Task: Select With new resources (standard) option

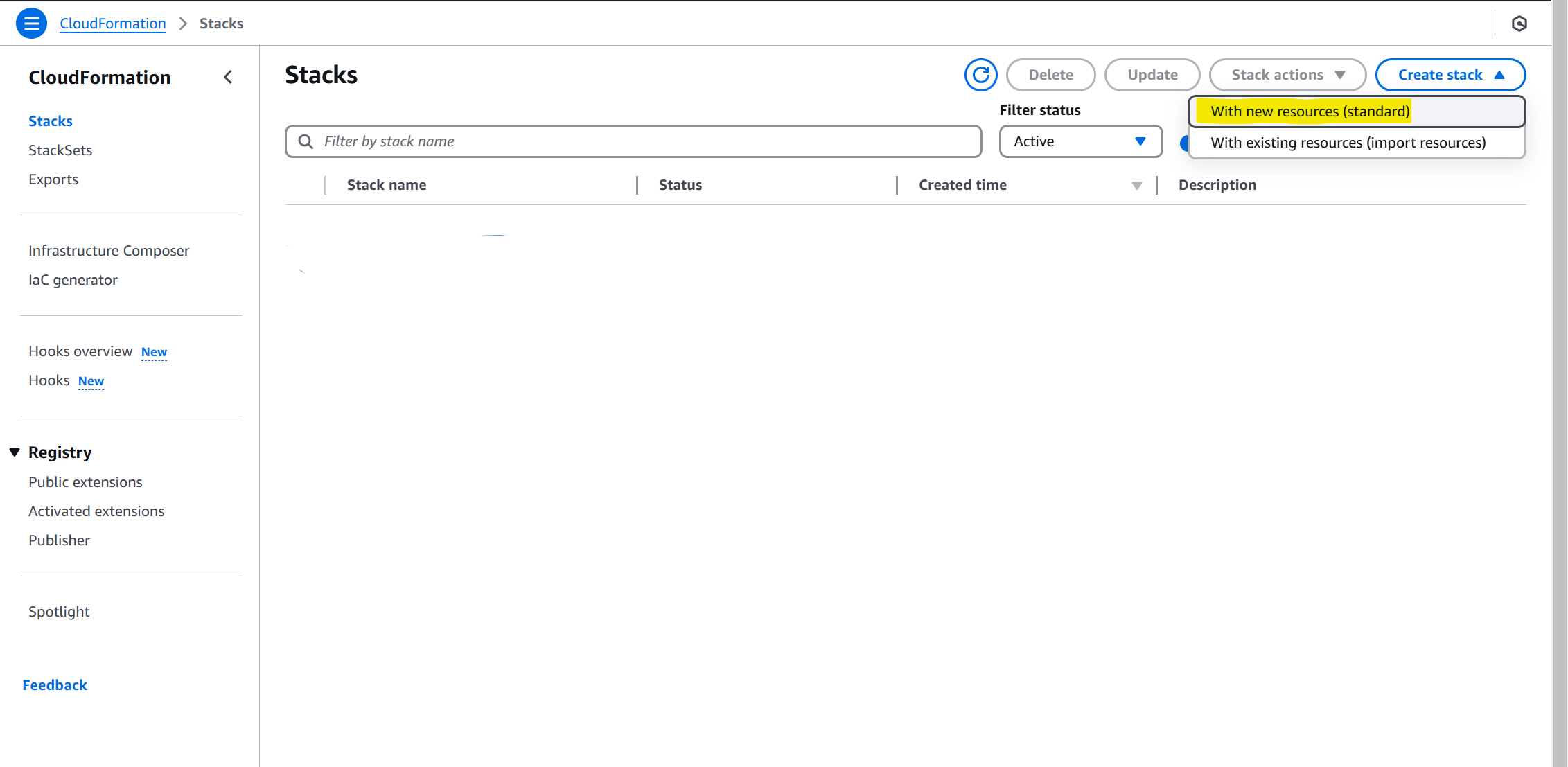Action: pos(1310,112)
